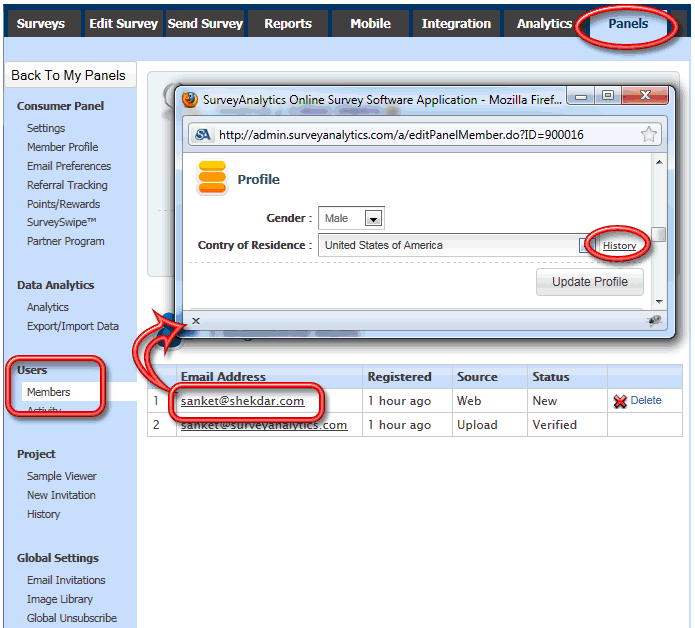The width and height of the screenshot is (695, 628).
Task: Open Partner Program
Action: point(66,242)
